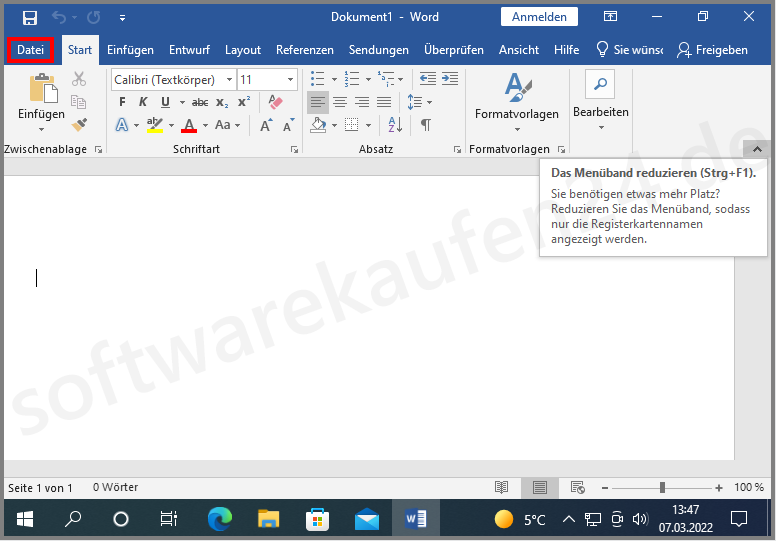Toggle align left paragraph button
Image resolution: width=776 pixels, height=541 pixels.
click(318, 102)
